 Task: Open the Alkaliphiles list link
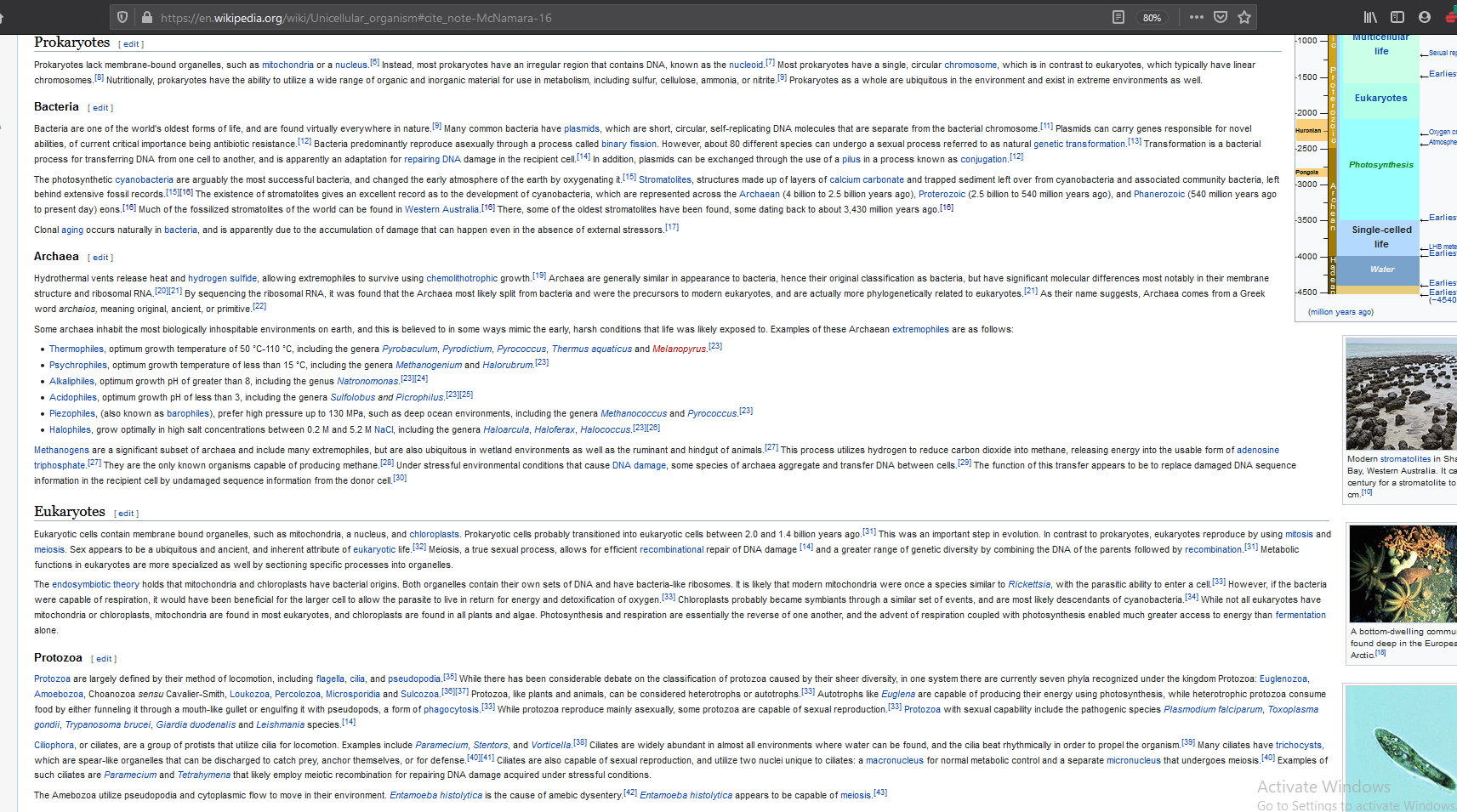72,382
